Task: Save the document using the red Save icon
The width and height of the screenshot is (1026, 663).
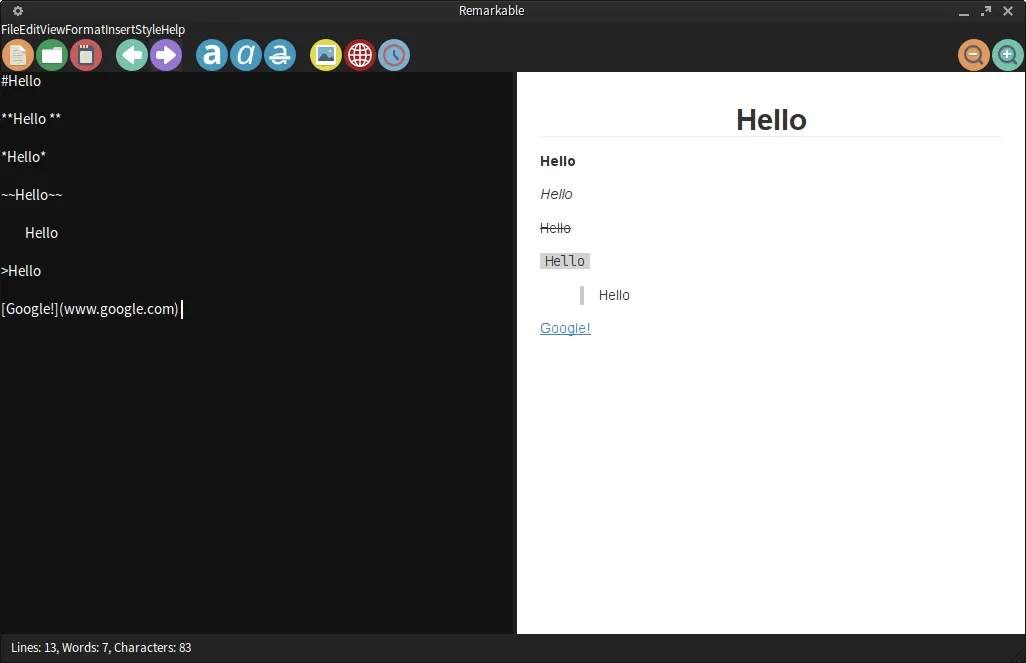Action: click(x=86, y=55)
